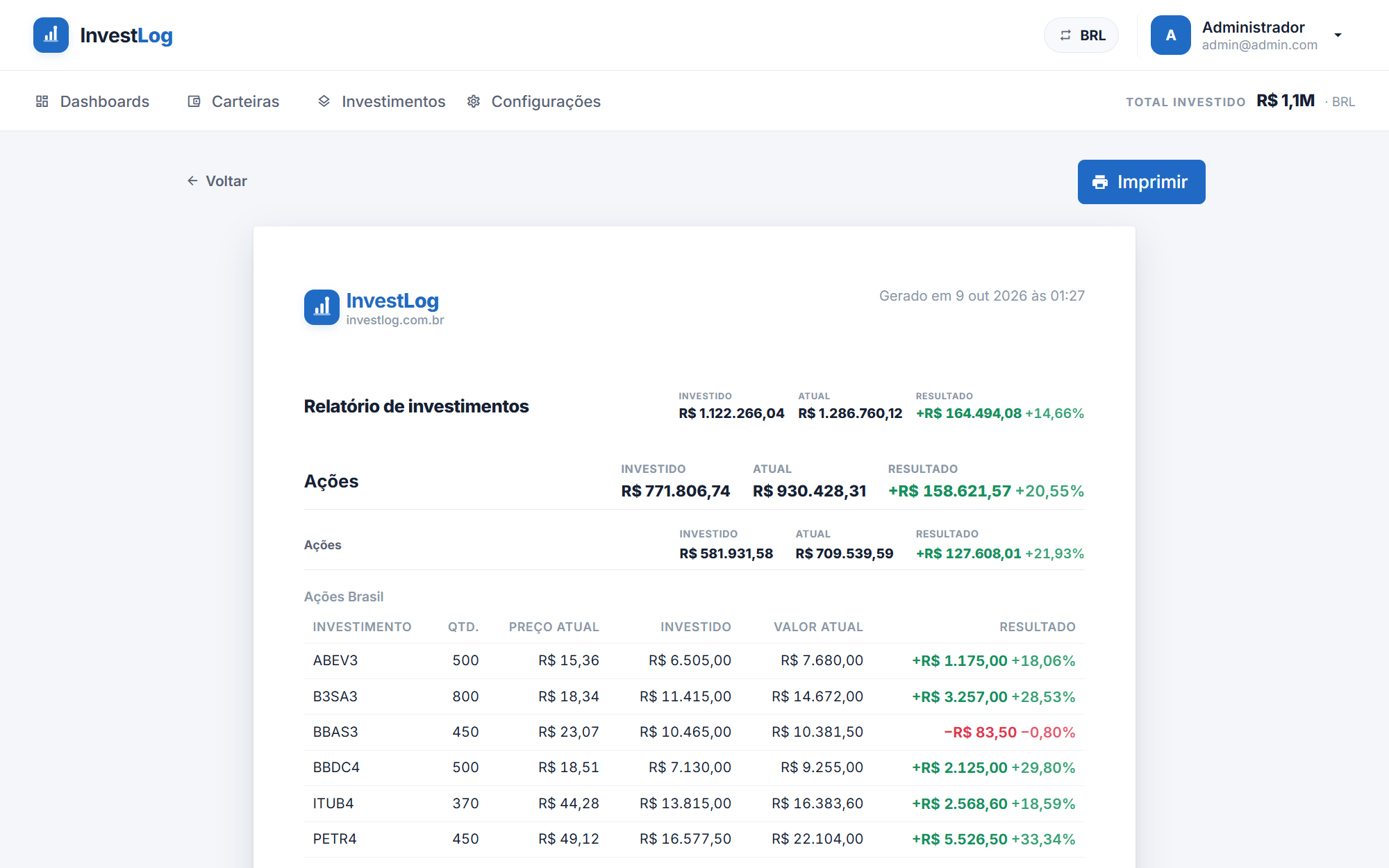Click the InvestLog logo in the report

322,307
